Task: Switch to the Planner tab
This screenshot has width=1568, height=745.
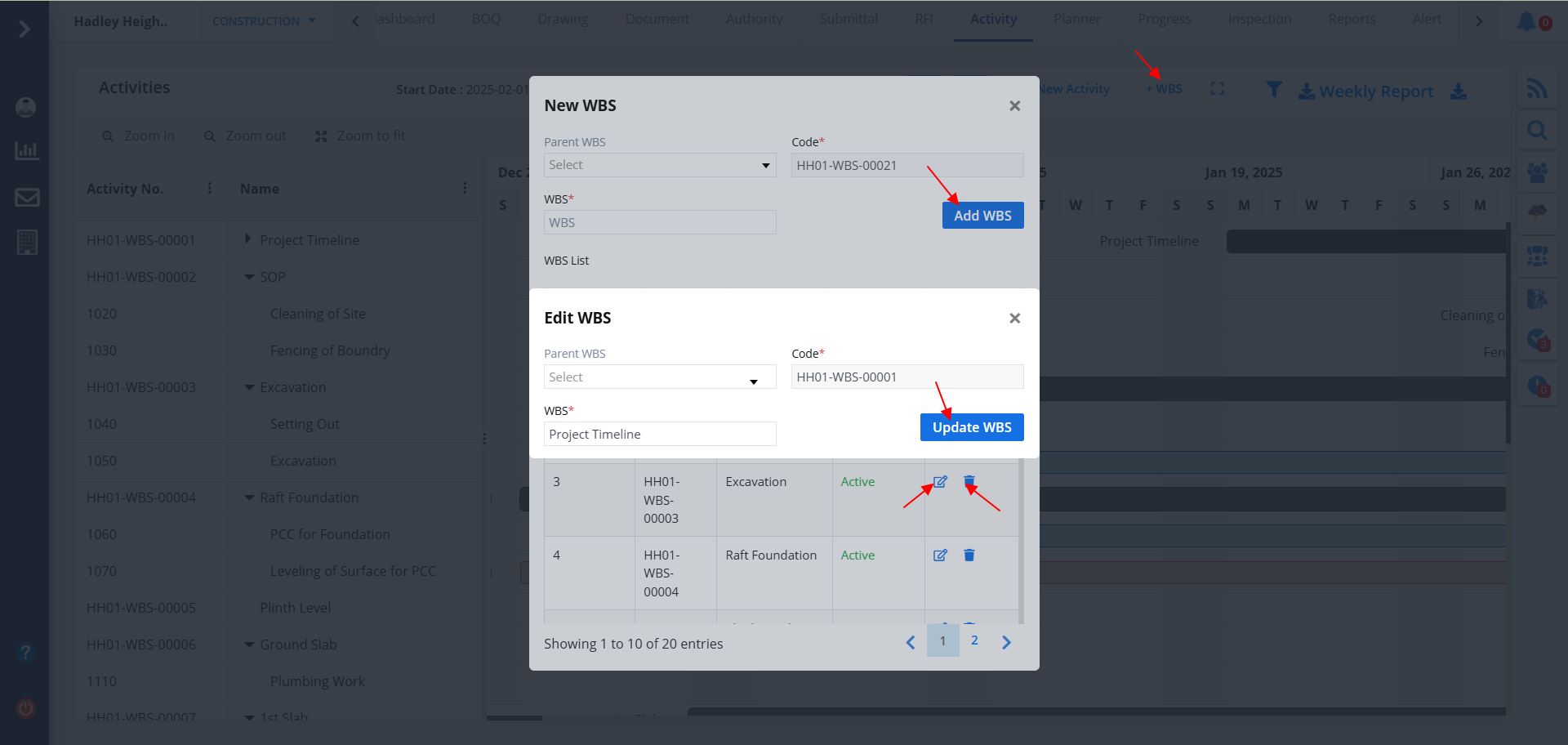Action: [1076, 20]
